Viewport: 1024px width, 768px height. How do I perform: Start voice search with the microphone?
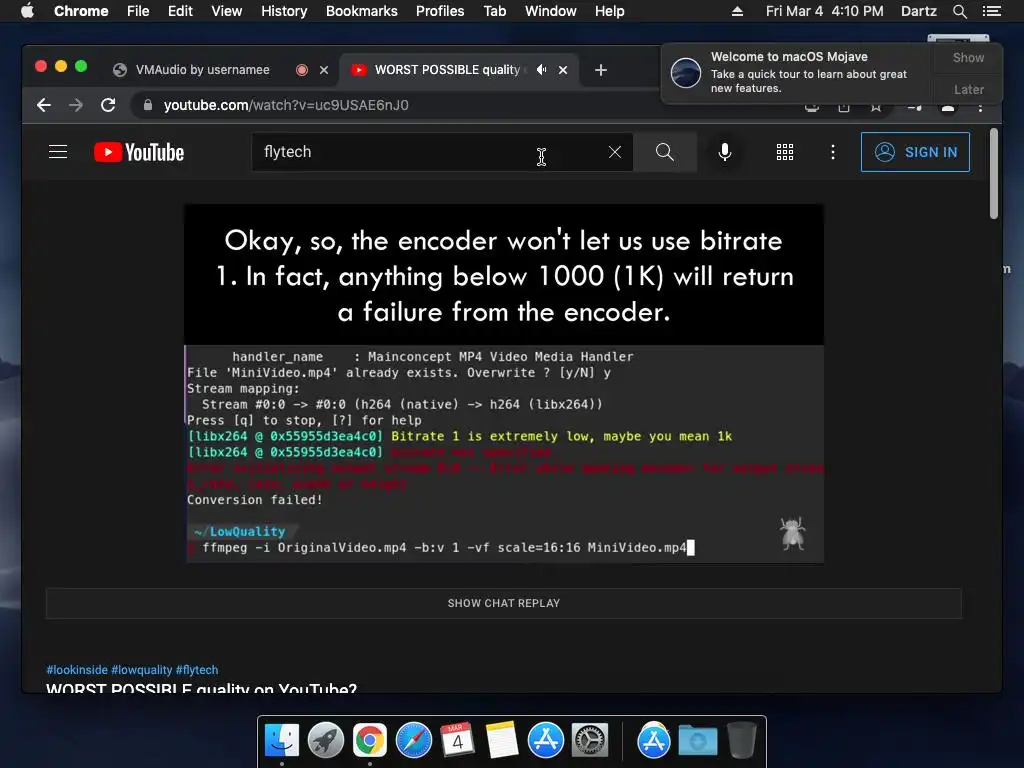click(x=725, y=152)
